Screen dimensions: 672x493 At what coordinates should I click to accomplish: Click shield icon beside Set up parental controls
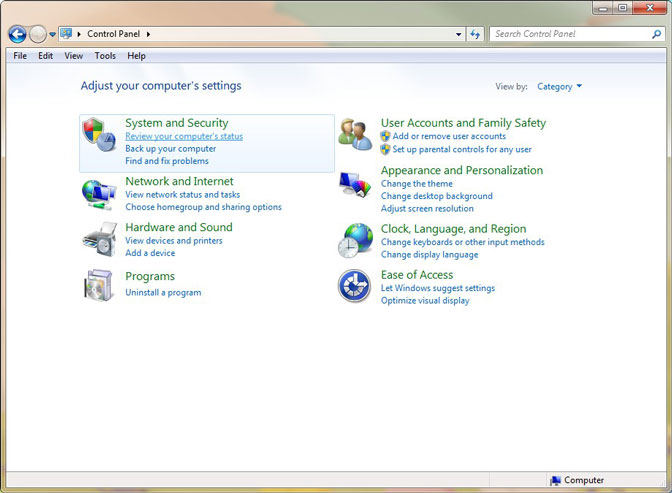point(385,149)
